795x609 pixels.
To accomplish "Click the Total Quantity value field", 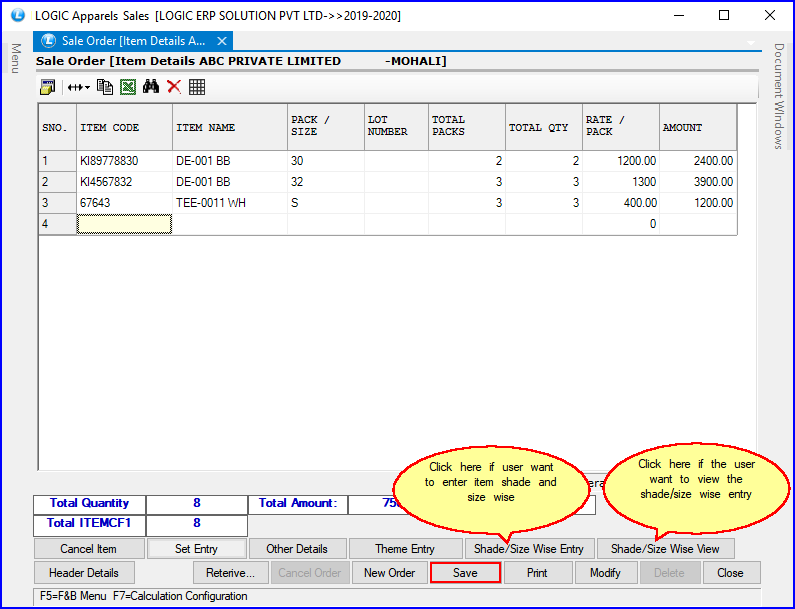I will tap(197, 504).
